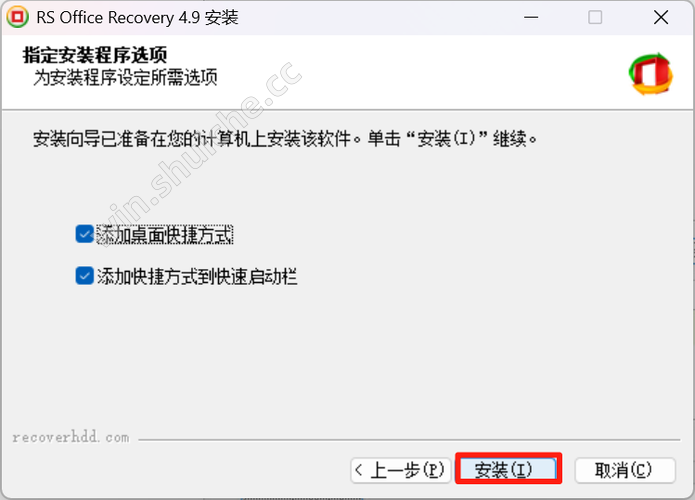The image size is (695, 500).
Task: Click the 添加桌面快捷方式 label text
Action: click(164, 234)
